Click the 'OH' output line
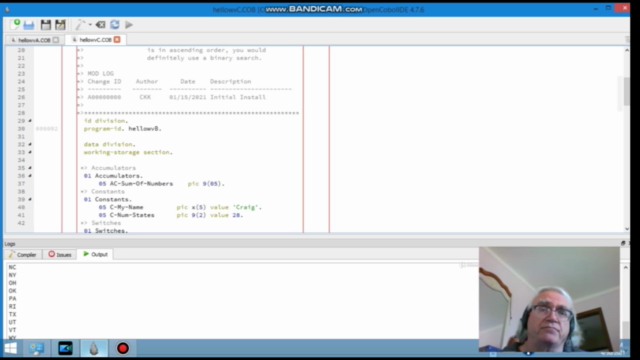640x360 pixels. pyautogui.click(x=12, y=283)
